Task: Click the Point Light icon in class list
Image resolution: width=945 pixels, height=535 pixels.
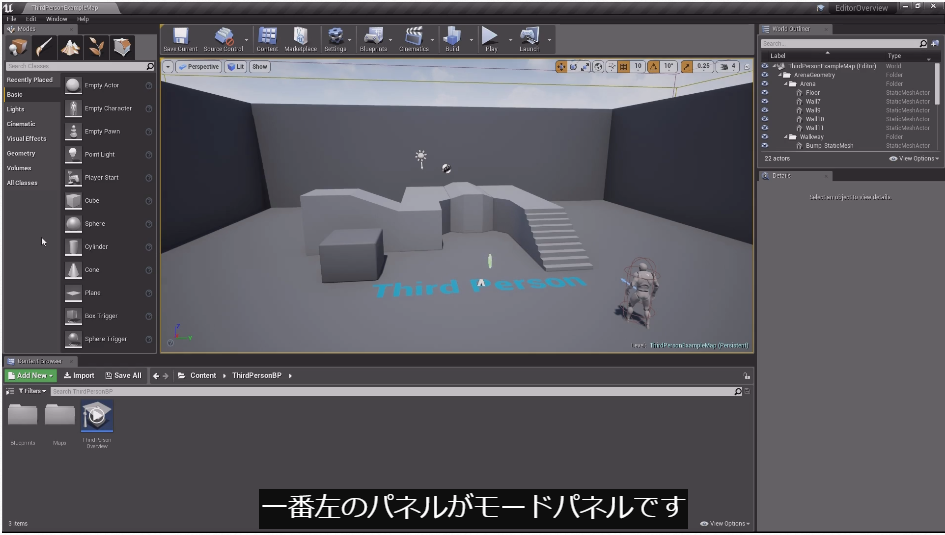Action: pyautogui.click(x=73, y=154)
